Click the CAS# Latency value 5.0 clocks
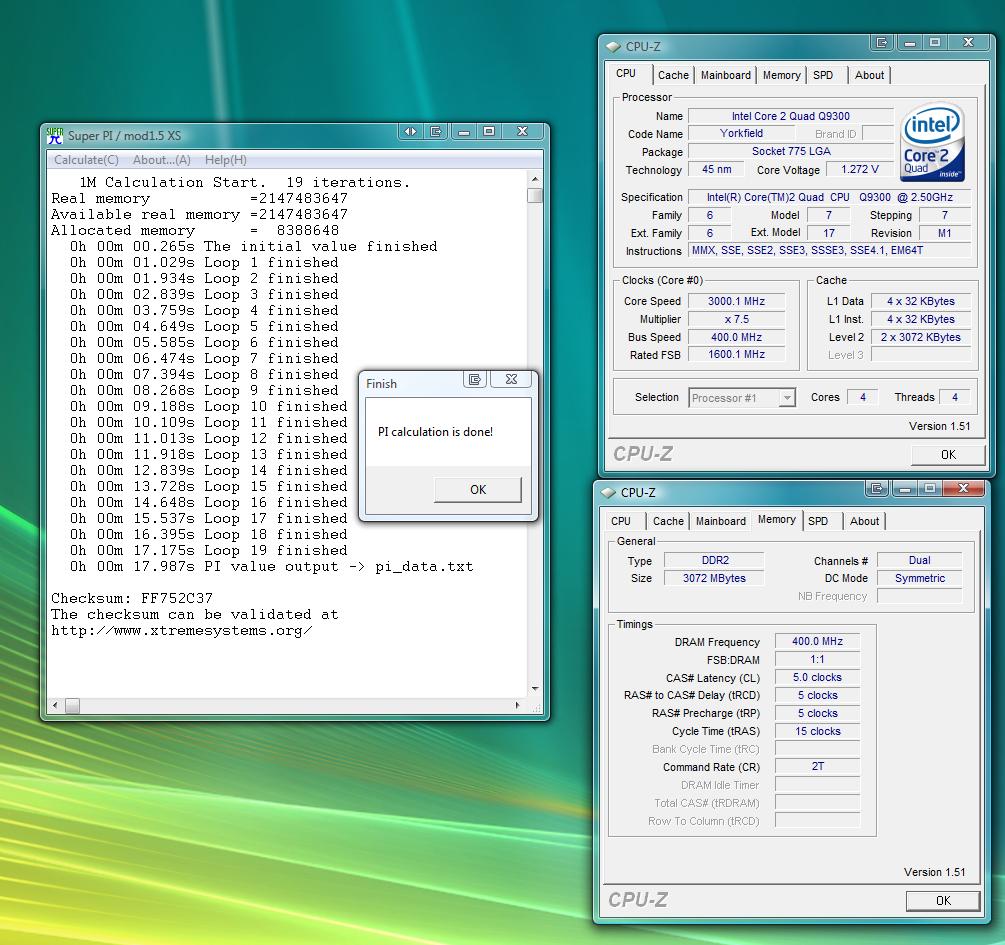This screenshot has height=945, width=1005. 817,677
